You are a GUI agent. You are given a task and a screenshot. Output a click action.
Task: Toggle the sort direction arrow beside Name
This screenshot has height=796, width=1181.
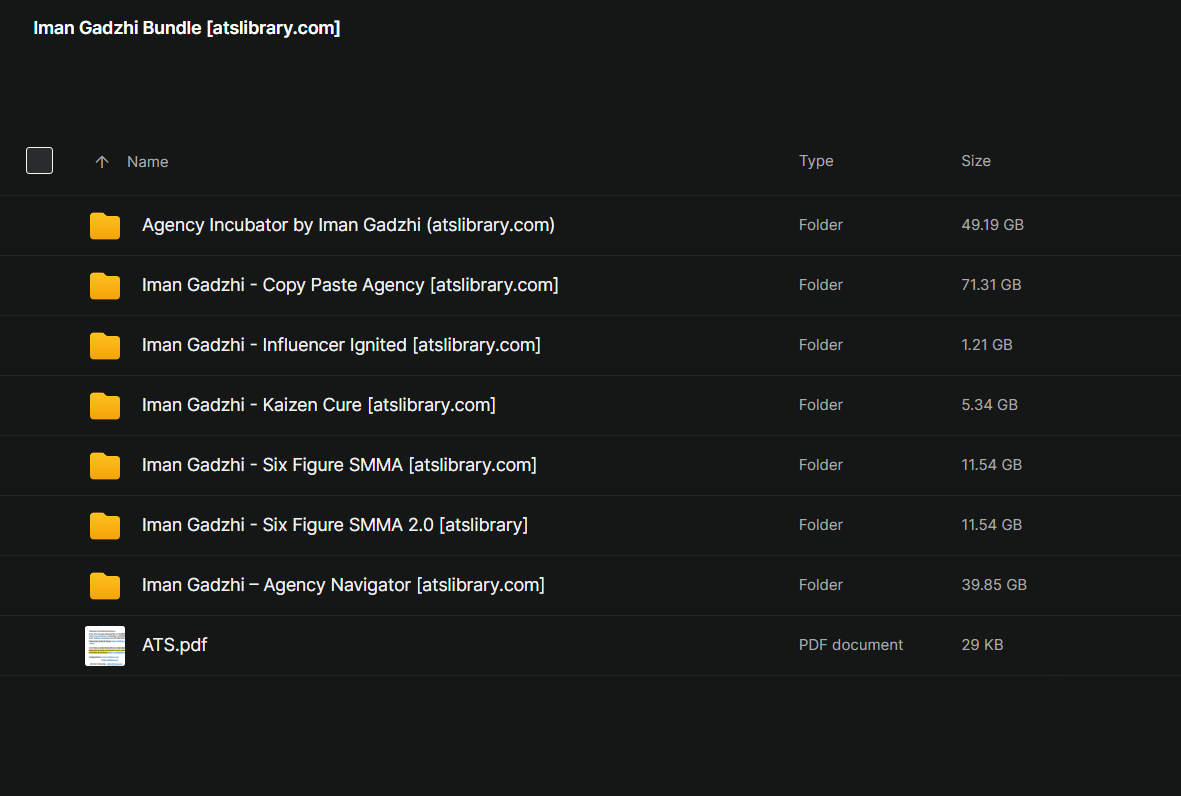(x=102, y=162)
